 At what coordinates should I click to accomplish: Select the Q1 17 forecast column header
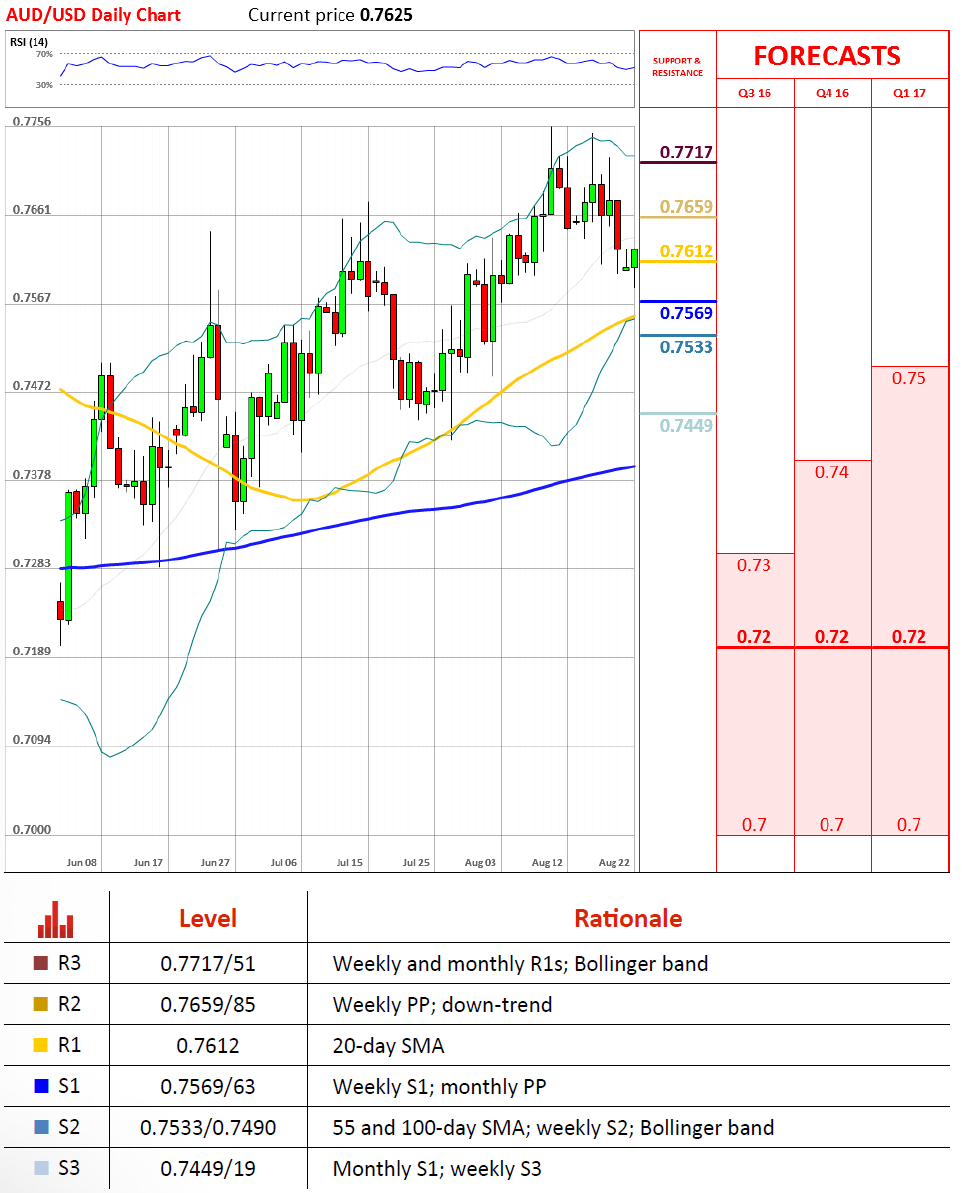coord(909,93)
